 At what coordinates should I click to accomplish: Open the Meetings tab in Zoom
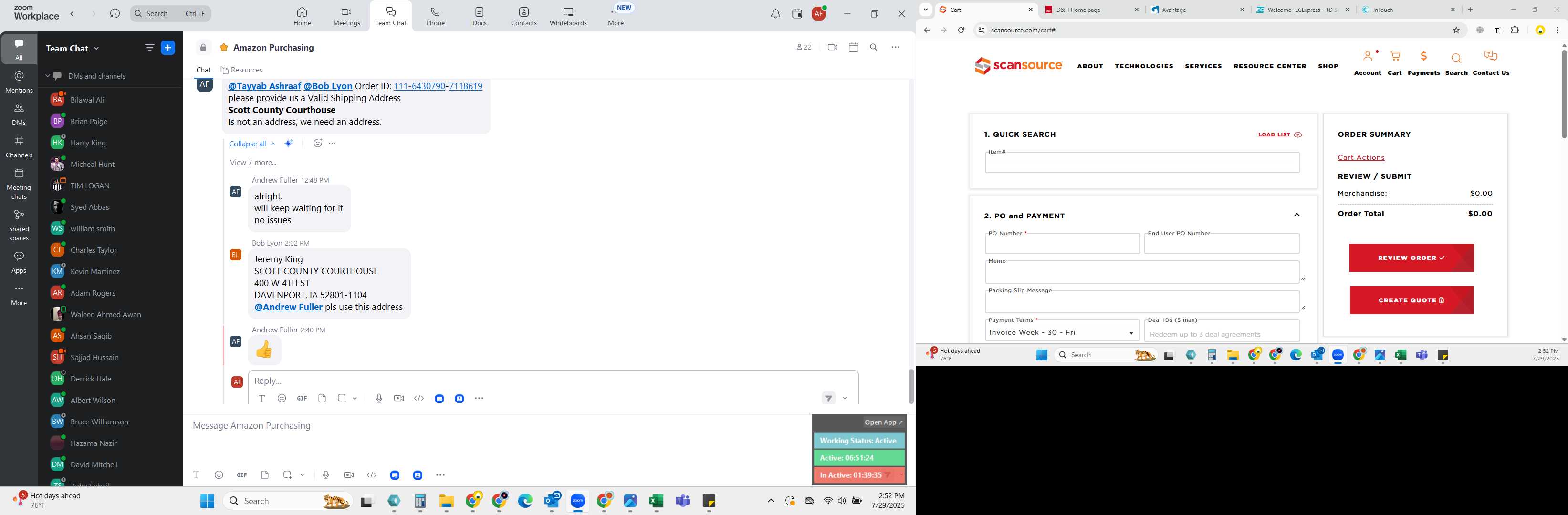pyautogui.click(x=346, y=16)
